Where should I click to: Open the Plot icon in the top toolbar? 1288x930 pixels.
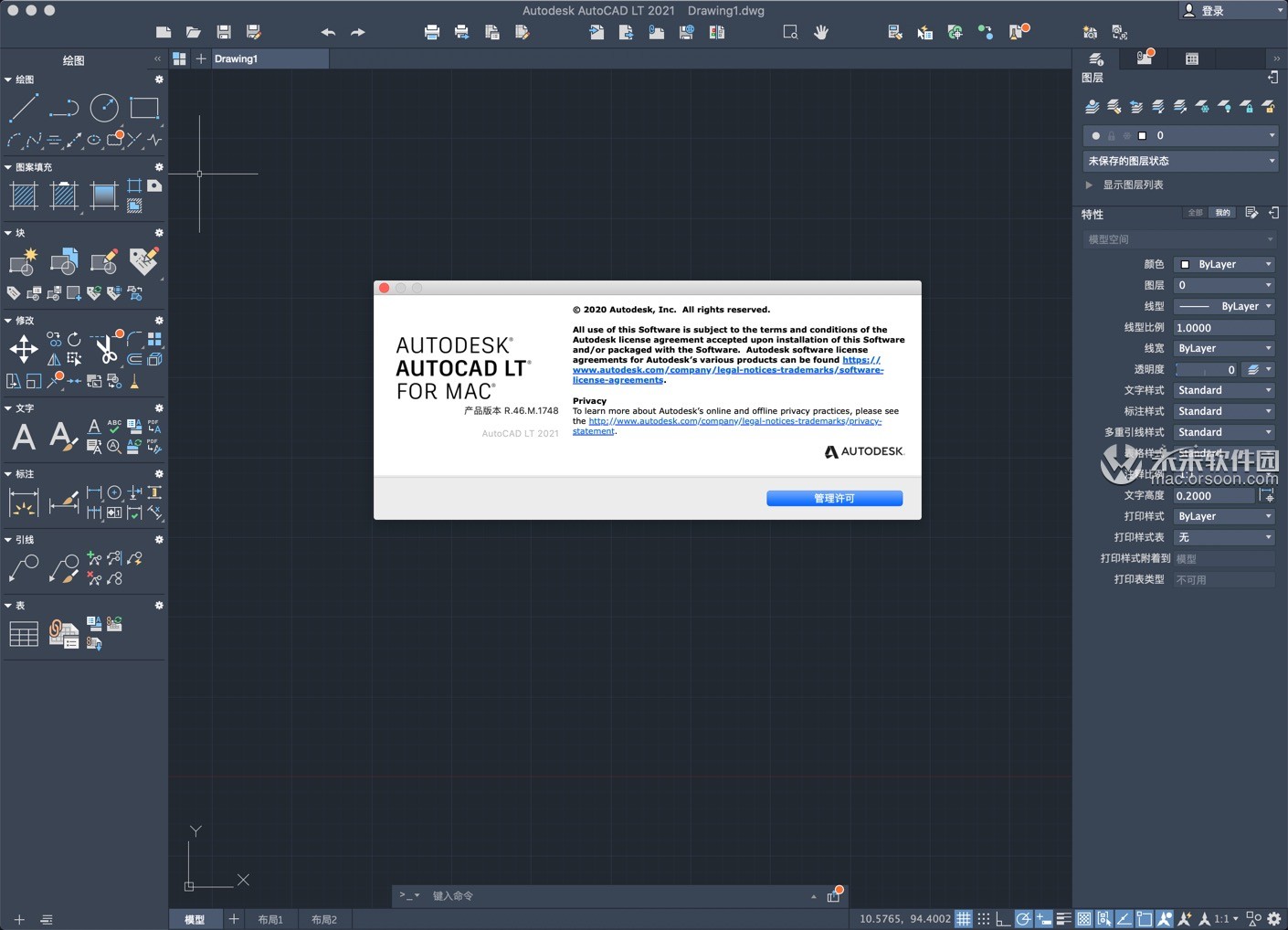coord(431,32)
